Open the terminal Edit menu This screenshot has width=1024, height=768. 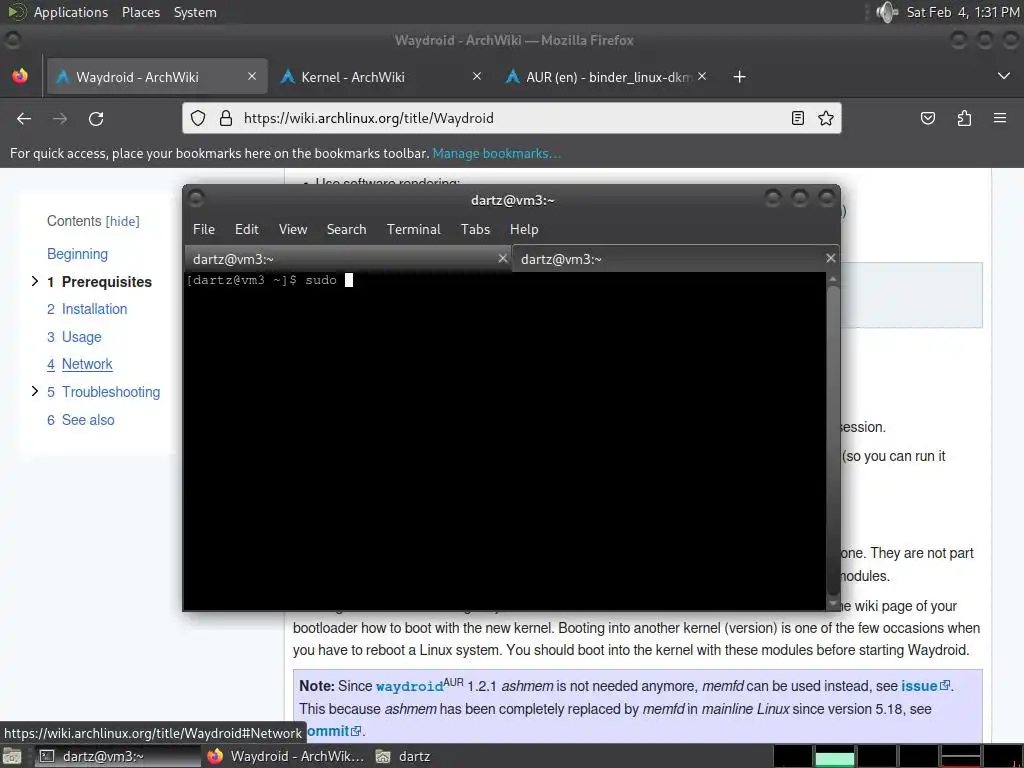coord(247,229)
